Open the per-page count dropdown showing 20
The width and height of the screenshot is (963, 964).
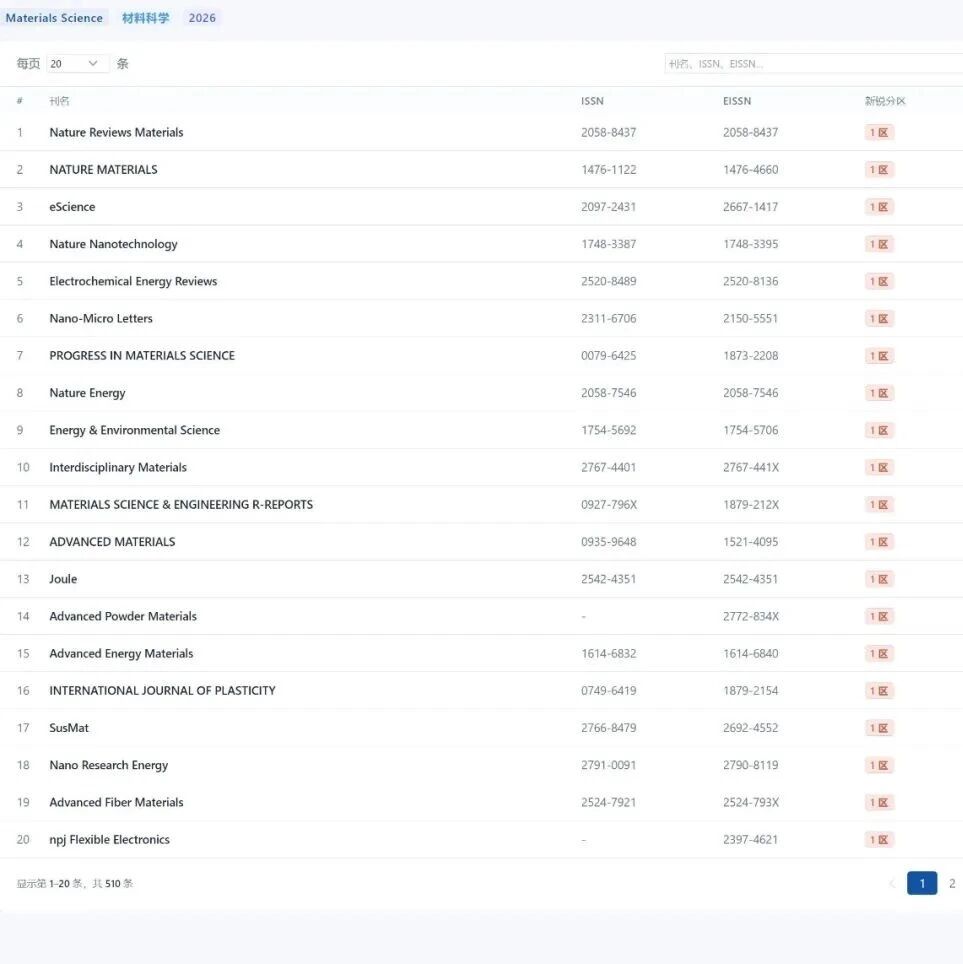[x=77, y=63]
